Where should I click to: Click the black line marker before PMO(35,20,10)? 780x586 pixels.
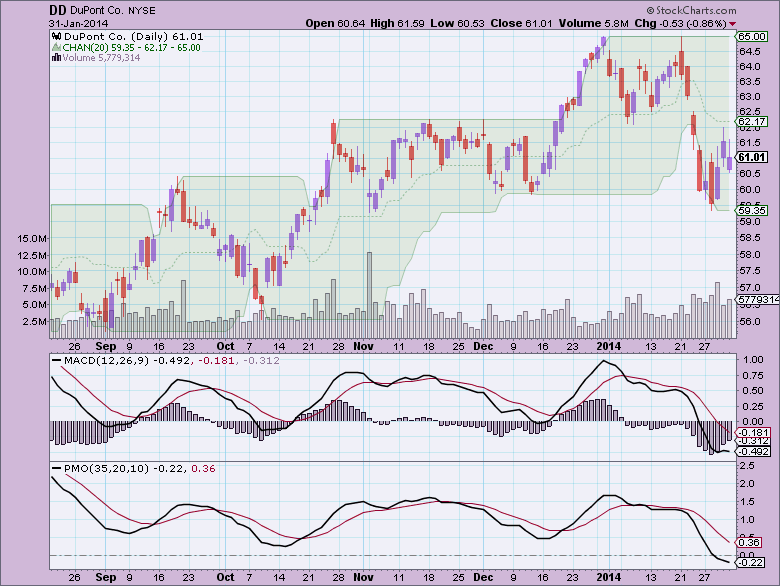(57, 469)
